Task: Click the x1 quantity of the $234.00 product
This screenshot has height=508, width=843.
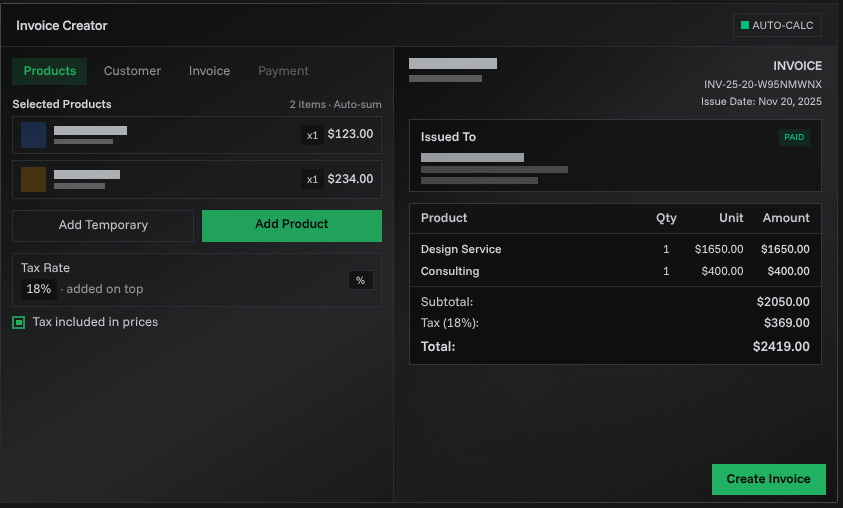Action: pos(312,180)
